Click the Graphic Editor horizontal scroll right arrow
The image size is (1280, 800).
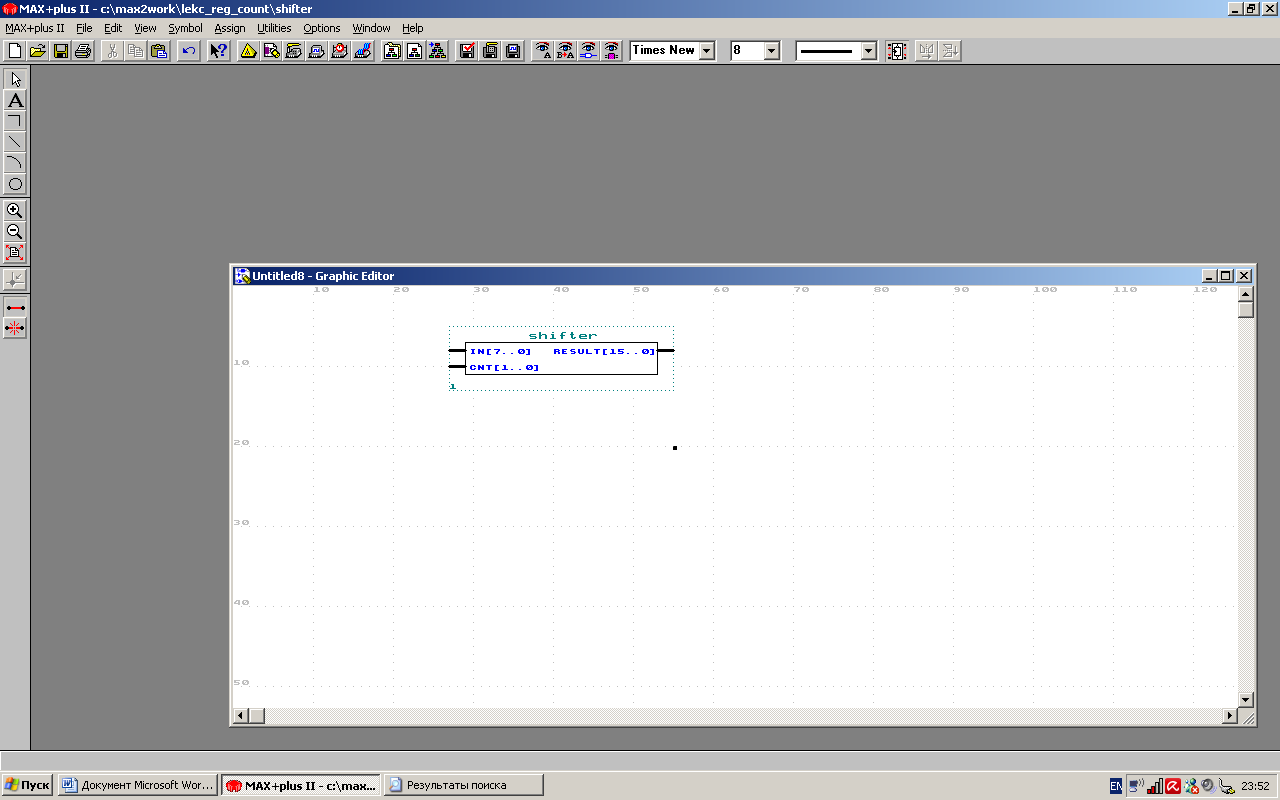[x=1230, y=716]
